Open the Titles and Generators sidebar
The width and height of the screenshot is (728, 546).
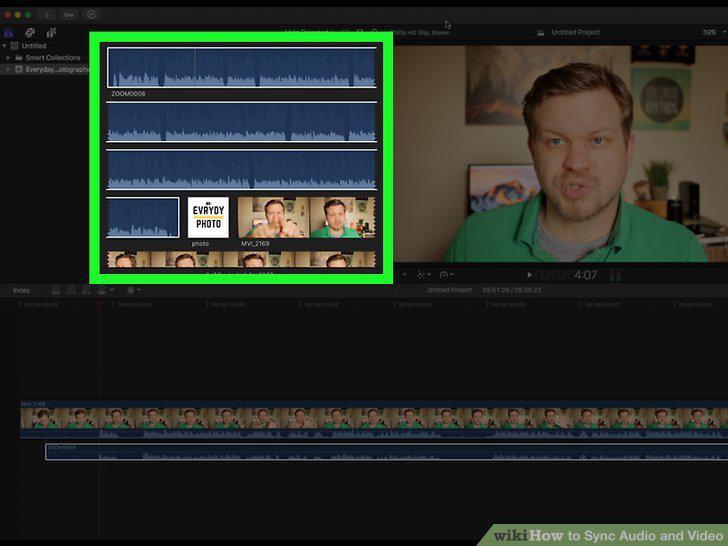[51, 32]
